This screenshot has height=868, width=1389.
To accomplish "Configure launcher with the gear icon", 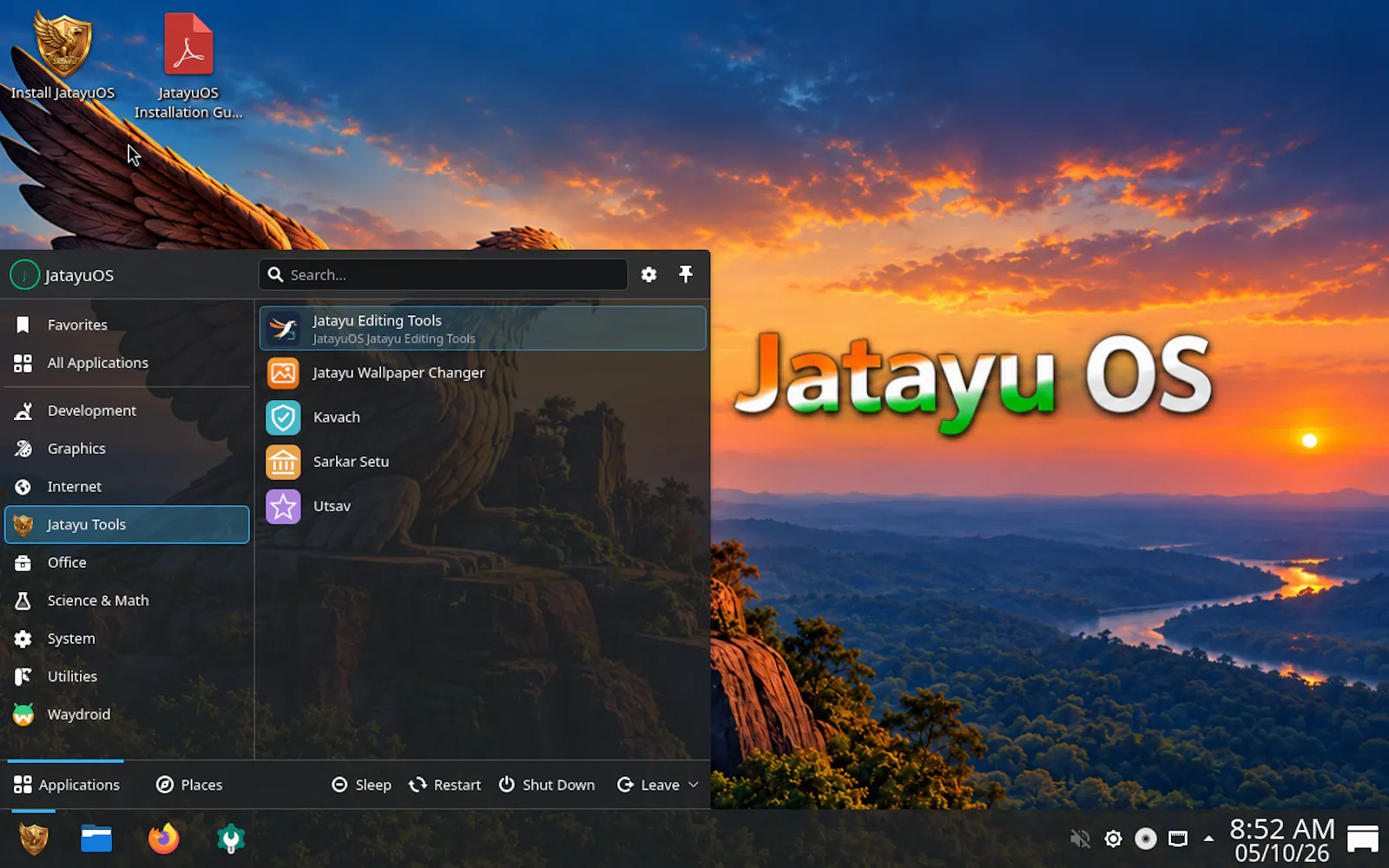I will pos(648,274).
